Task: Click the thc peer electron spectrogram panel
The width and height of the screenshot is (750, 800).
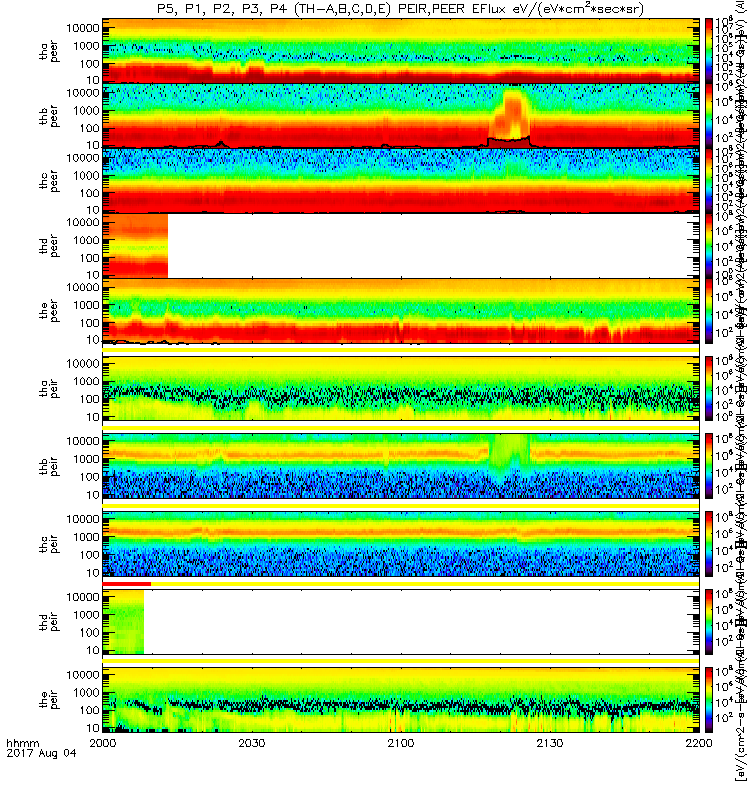Action: pos(401,181)
